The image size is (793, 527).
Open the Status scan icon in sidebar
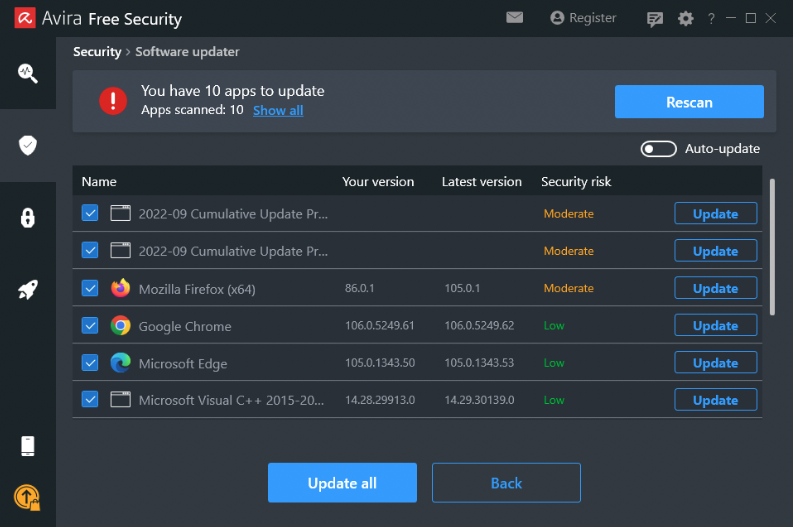[28, 73]
